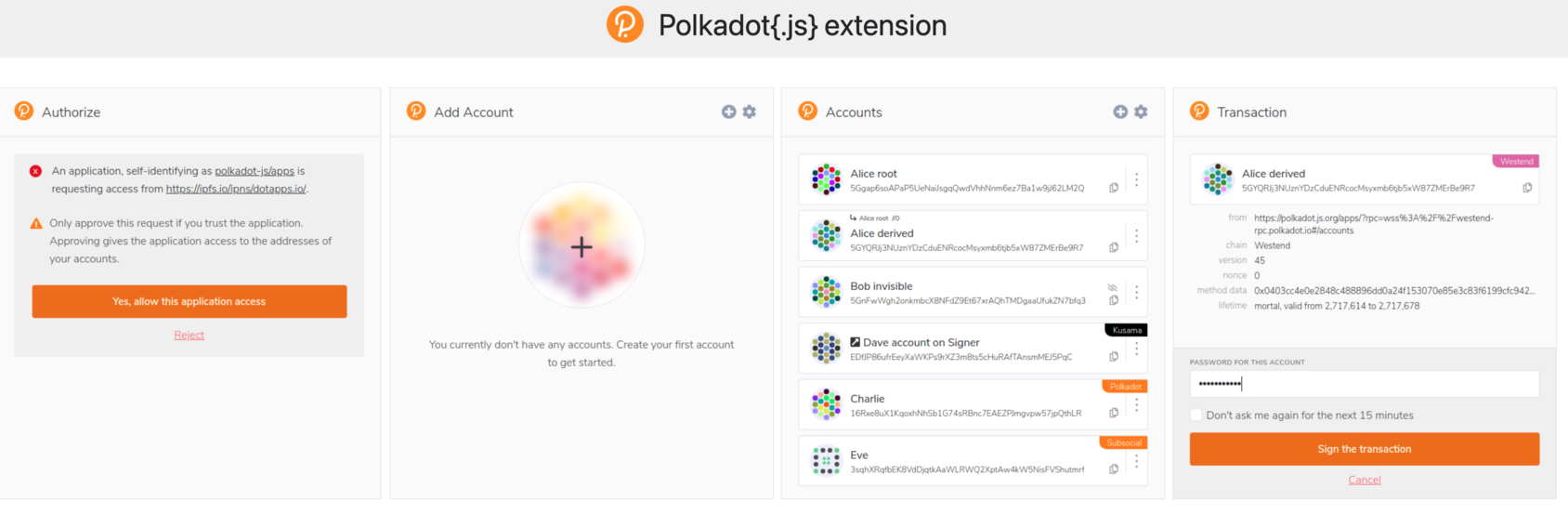Open settings gear in Accounts panel header
Viewport: 1568px width, 515px height.
[1141, 112]
